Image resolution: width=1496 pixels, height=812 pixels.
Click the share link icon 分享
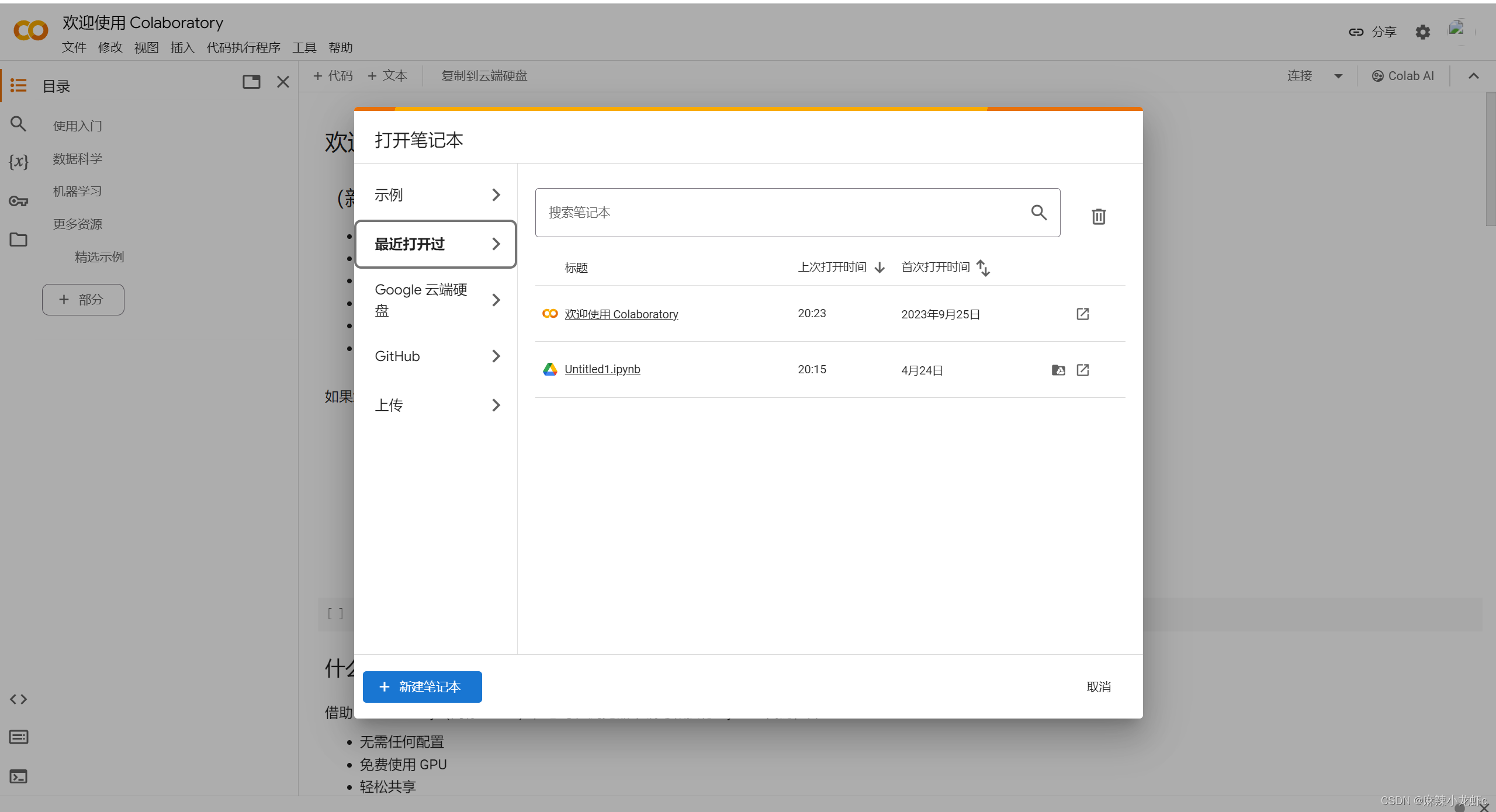click(1372, 32)
